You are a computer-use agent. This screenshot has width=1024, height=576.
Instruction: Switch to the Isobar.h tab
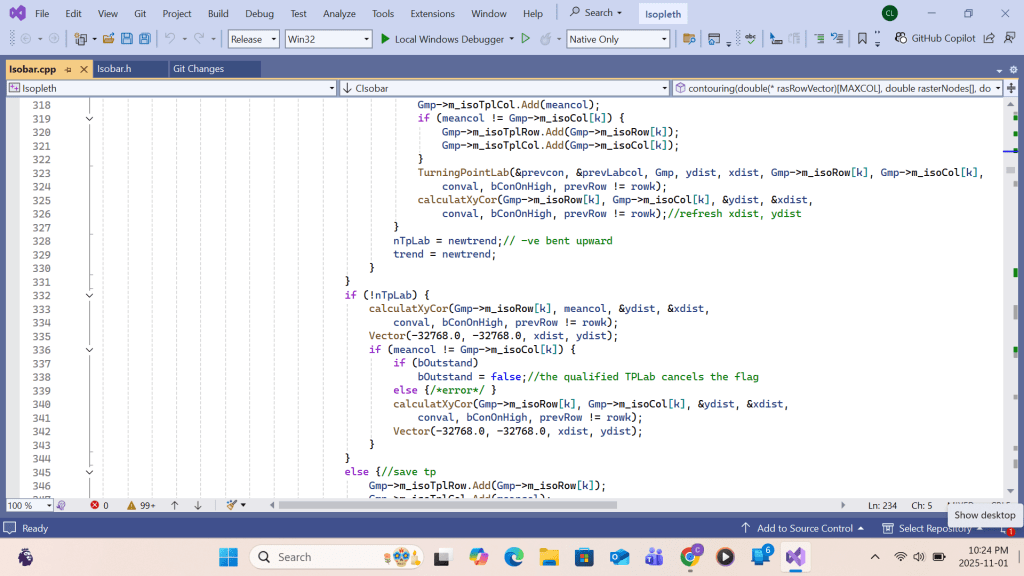click(114, 69)
